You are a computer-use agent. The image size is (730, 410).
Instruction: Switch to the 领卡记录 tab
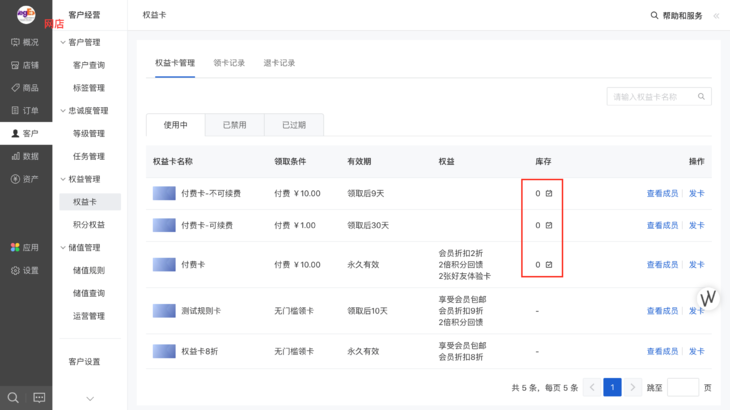(x=229, y=63)
